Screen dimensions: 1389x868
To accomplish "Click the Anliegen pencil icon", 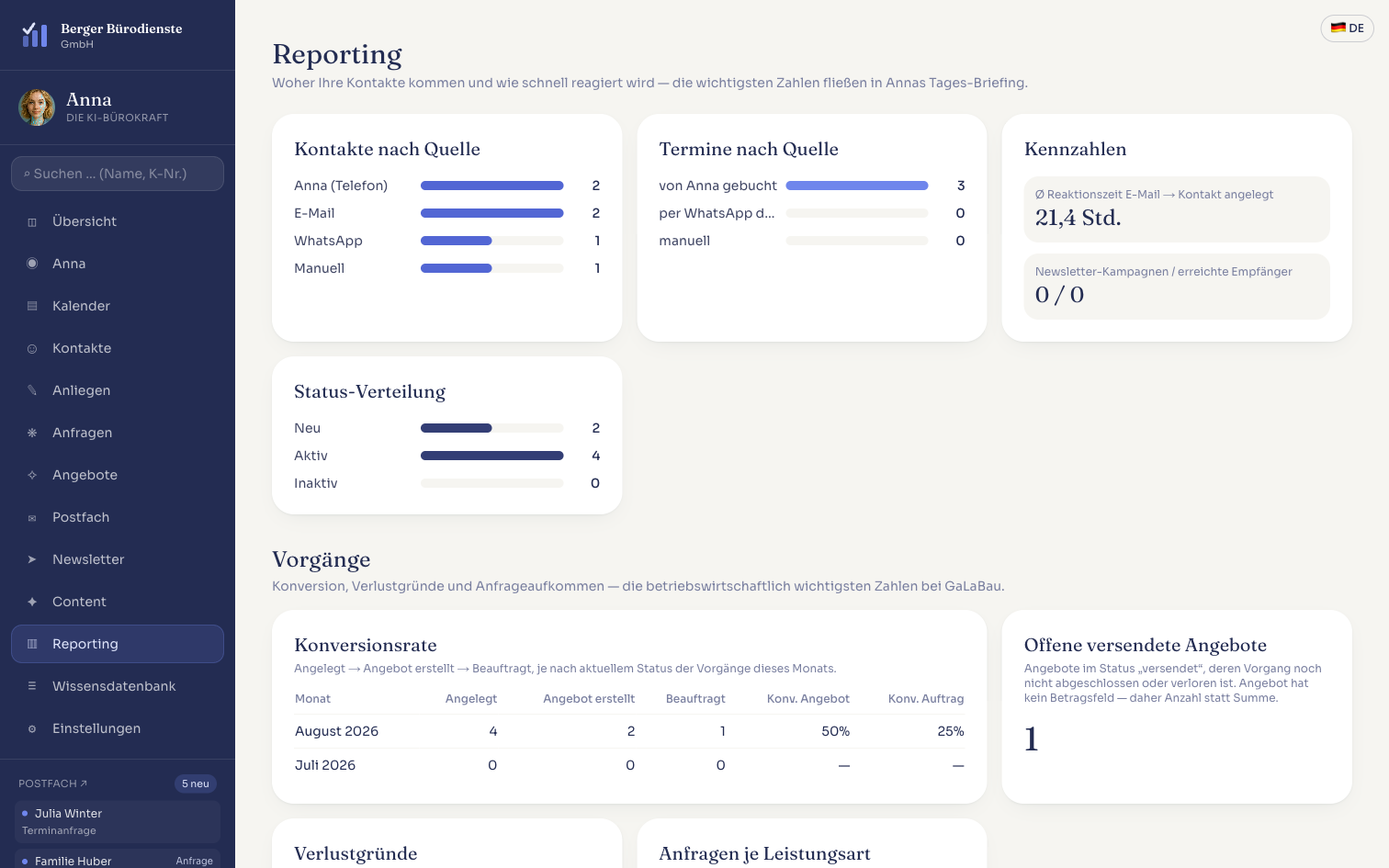I will tap(32, 390).
